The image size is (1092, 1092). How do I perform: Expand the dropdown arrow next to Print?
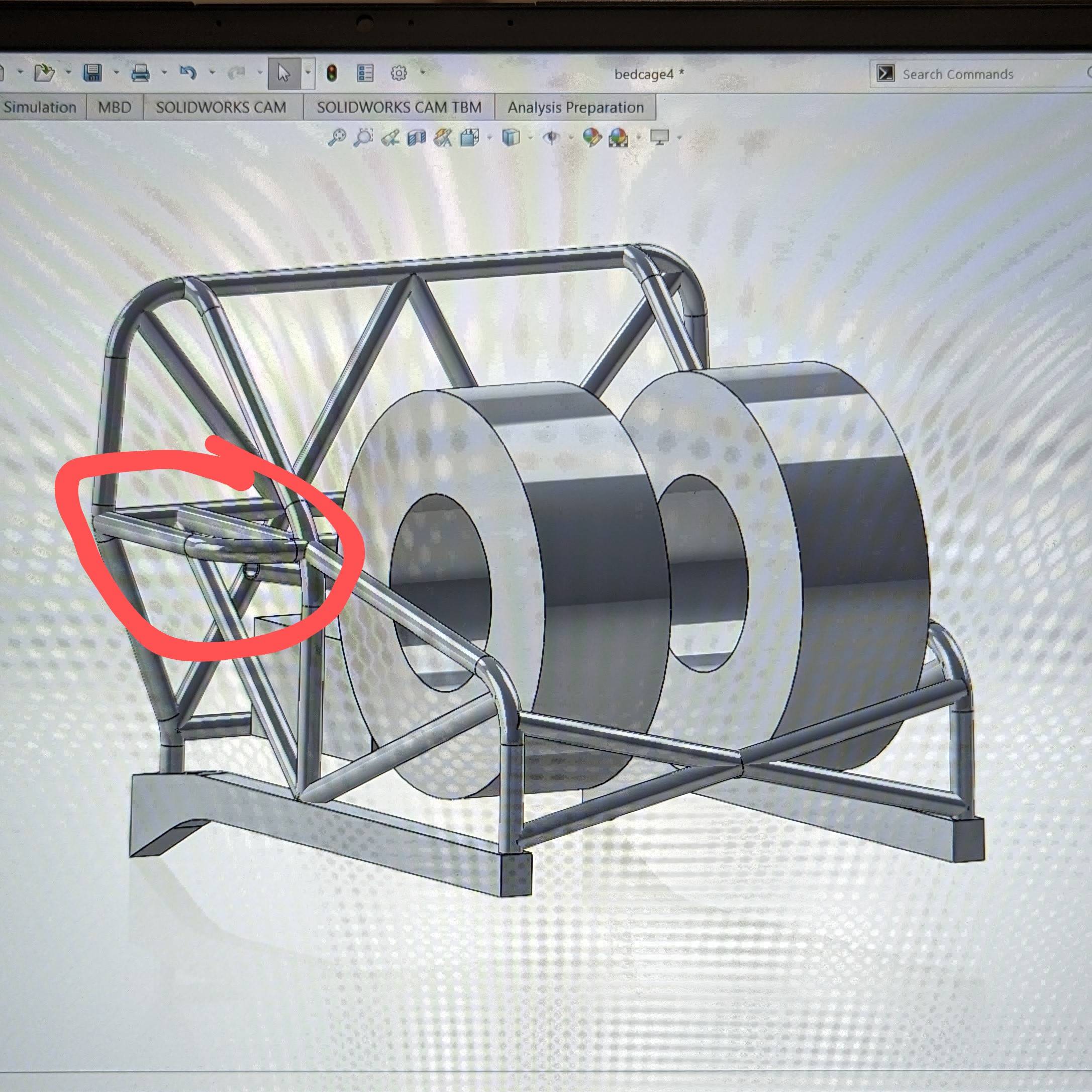pyautogui.click(x=164, y=72)
